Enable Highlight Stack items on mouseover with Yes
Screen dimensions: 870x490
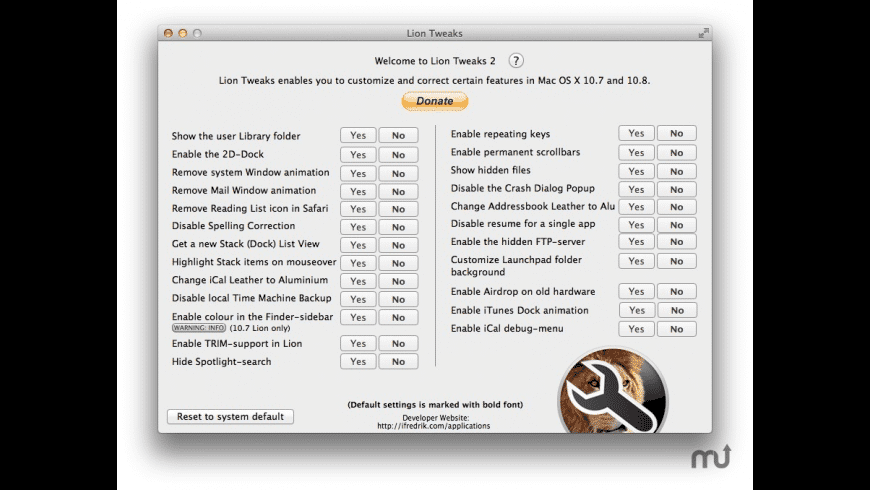tap(358, 263)
